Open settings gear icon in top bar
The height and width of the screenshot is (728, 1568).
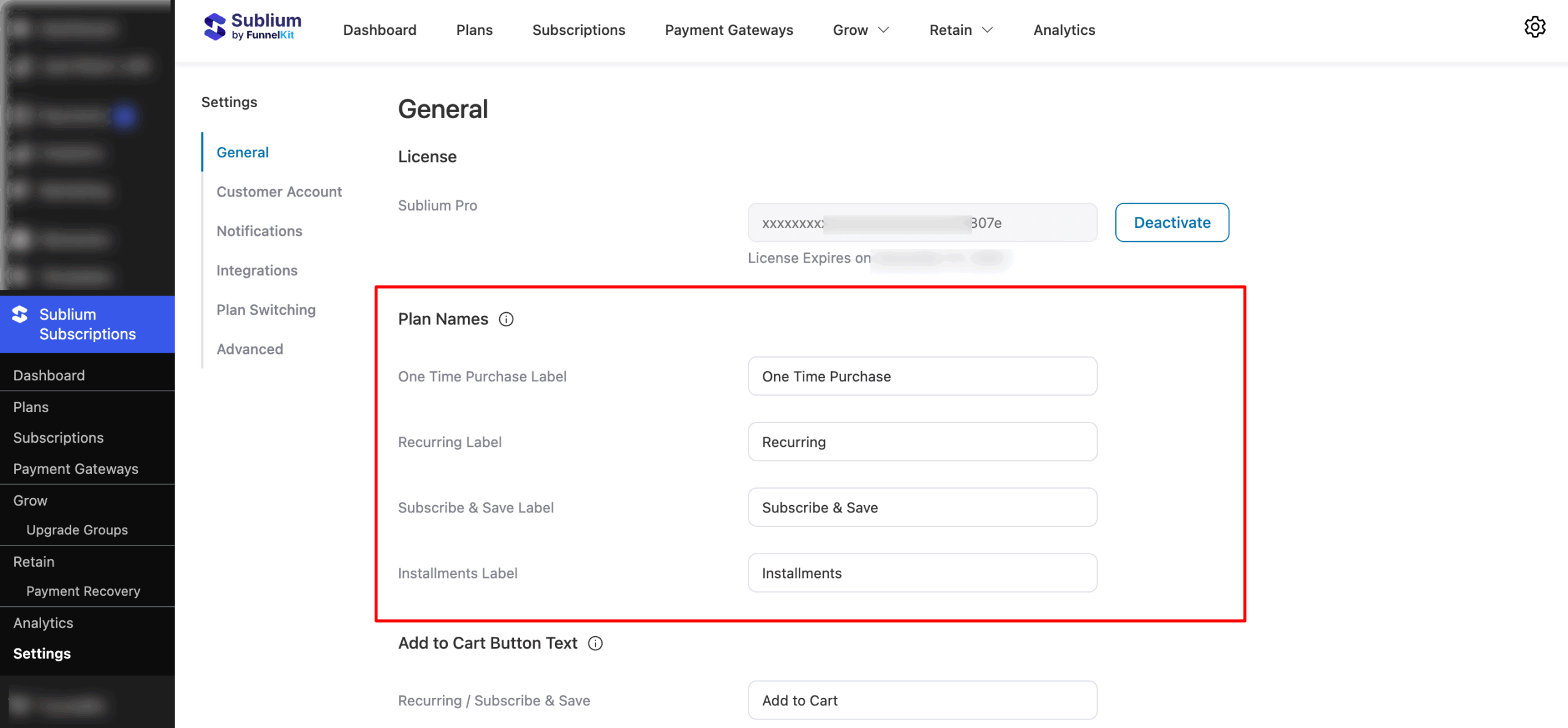pyautogui.click(x=1534, y=28)
